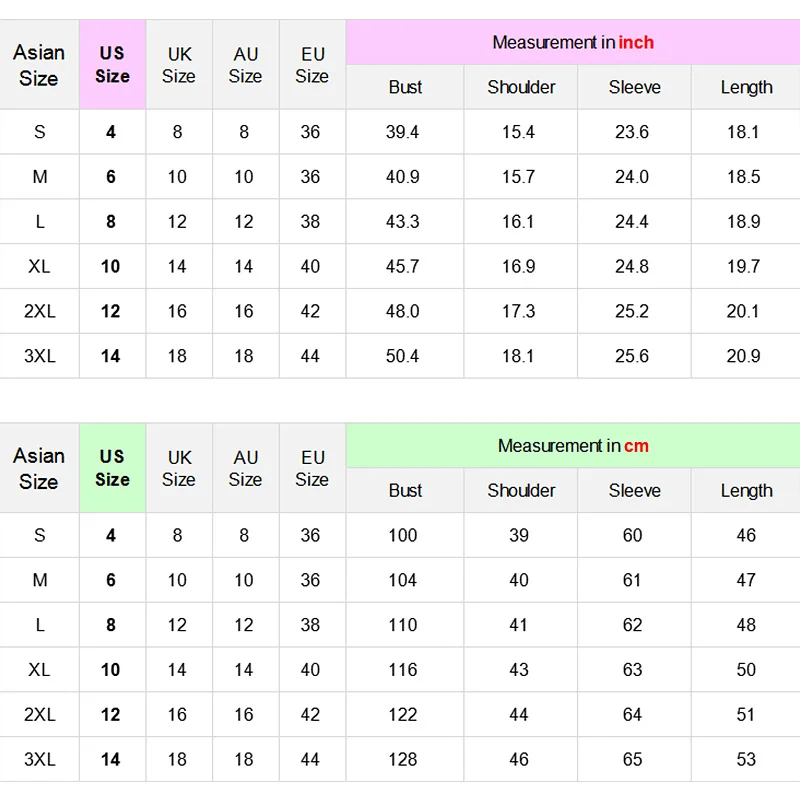The width and height of the screenshot is (800, 800).
Task: Select the 'Measurement in cm' header
Action: (x=573, y=445)
